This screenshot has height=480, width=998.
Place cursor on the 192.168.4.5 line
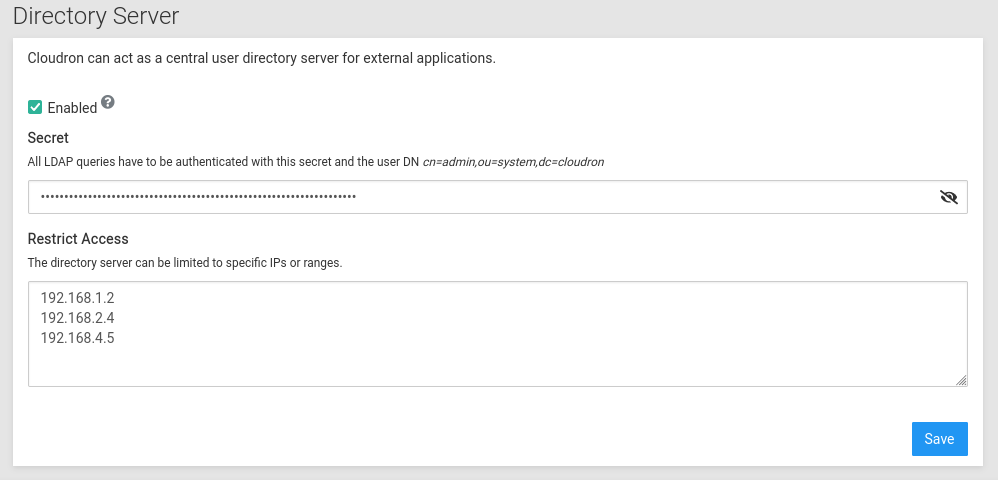tap(77, 338)
